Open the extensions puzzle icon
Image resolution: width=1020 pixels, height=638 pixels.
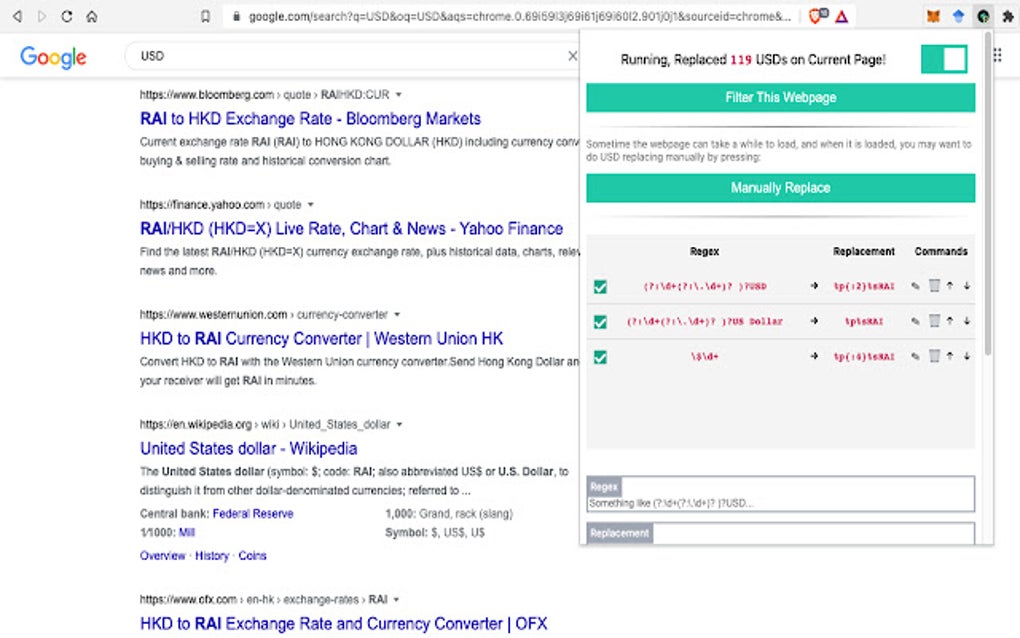coord(1006,15)
